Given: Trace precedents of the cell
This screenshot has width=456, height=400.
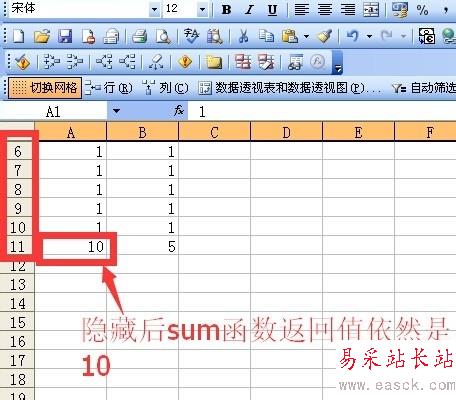Looking at the screenshot, I should click(x=52, y=62).
